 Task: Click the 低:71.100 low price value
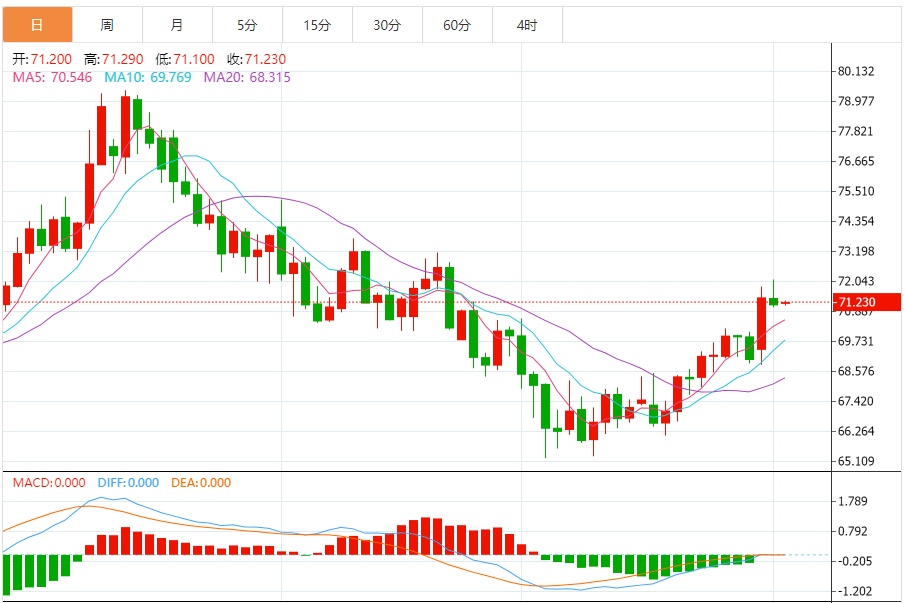(x=185, y=59)
